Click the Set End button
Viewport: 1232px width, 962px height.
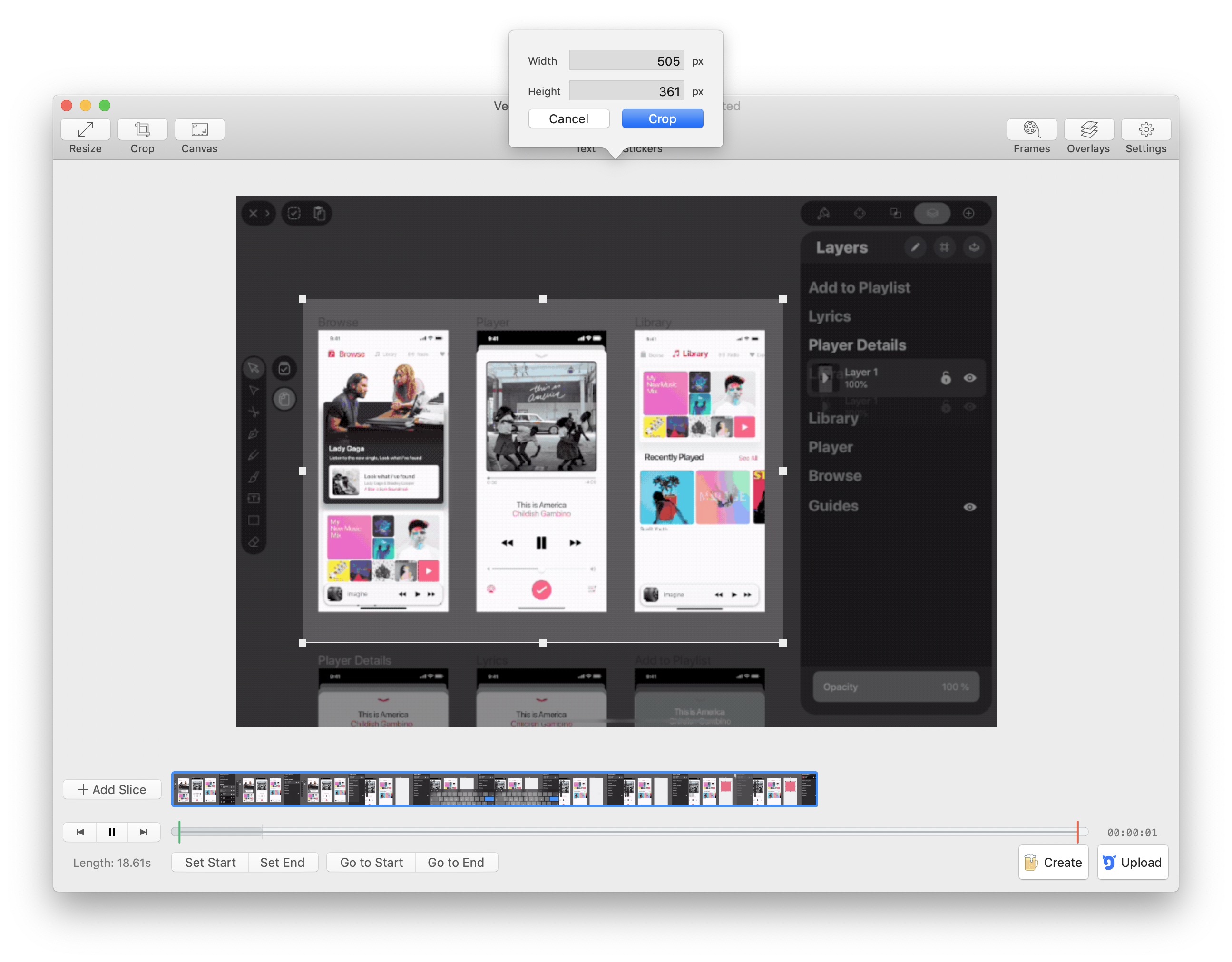pyautogui.click(x=283, y=862)
